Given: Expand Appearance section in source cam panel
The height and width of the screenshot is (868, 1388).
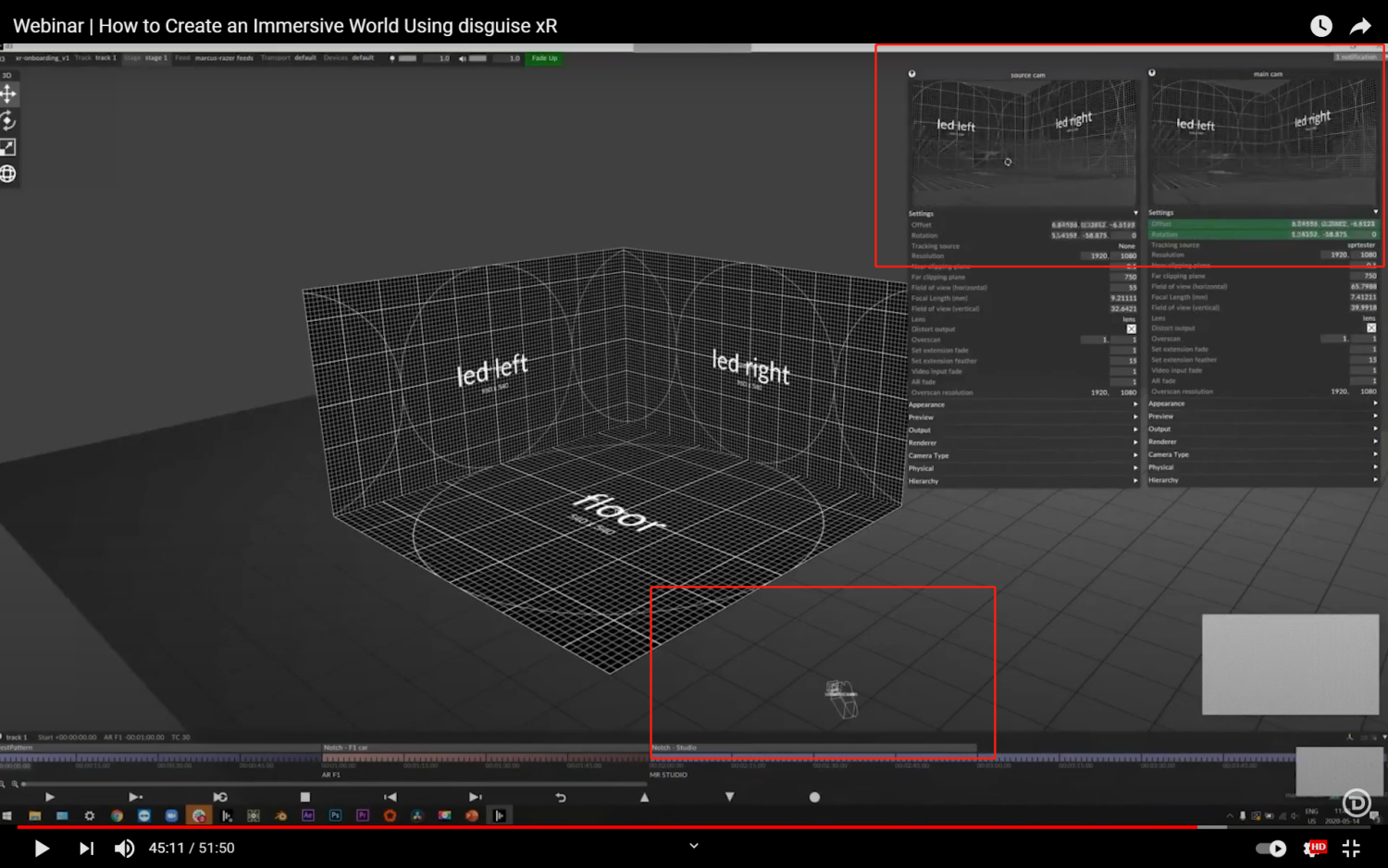Looking at the screenshot, I should 1023,404.
